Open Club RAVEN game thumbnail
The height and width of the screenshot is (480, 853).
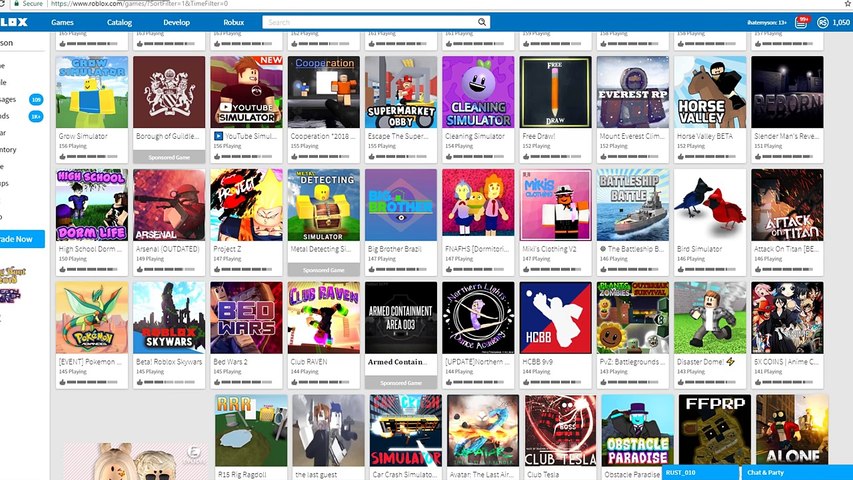click(x=324, y=318)
